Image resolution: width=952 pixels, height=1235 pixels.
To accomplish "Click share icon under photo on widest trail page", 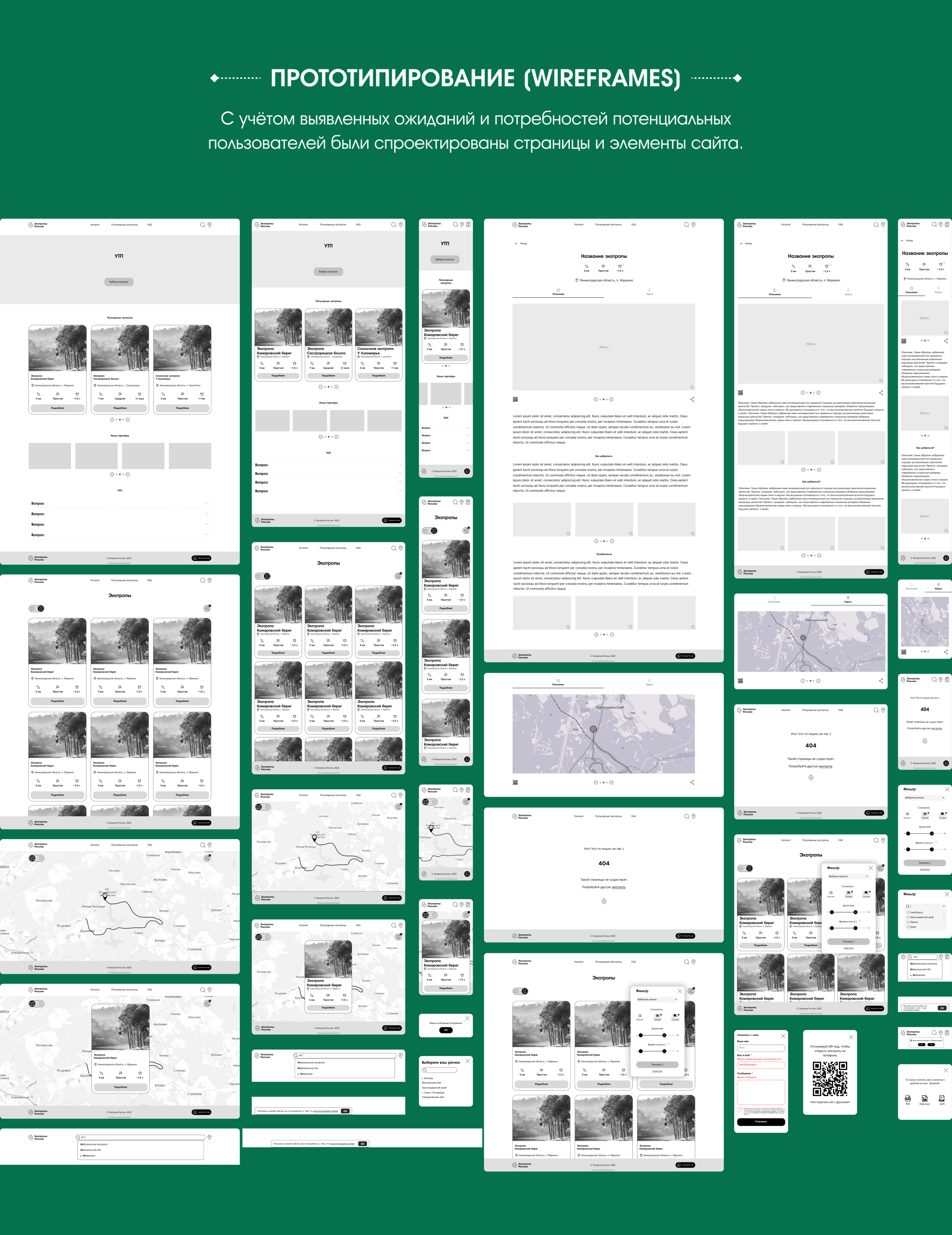I will (692, 399).
